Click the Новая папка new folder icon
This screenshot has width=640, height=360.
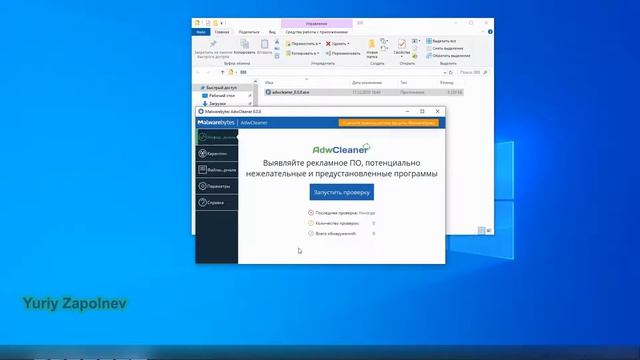[372, 43]
